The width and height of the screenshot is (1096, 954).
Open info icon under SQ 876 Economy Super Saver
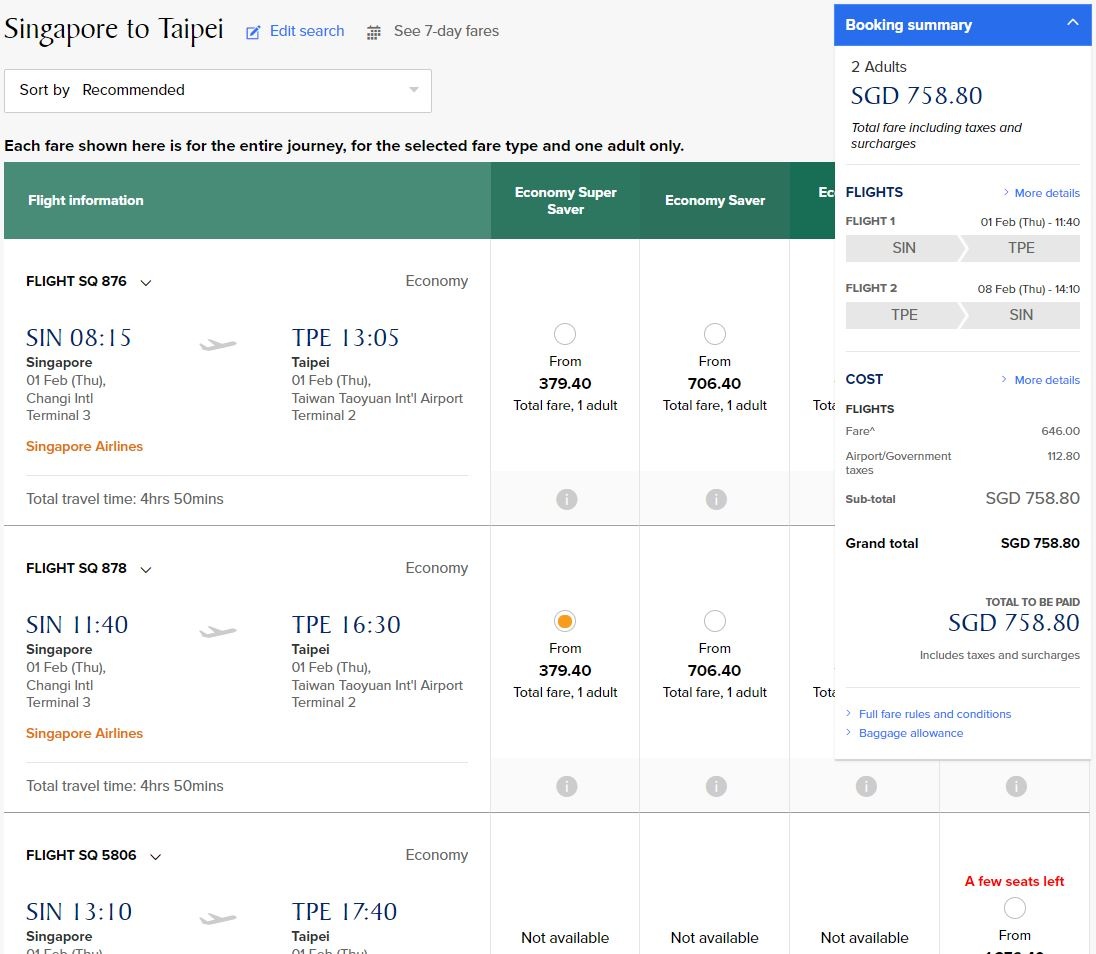[x=566, y=499]
